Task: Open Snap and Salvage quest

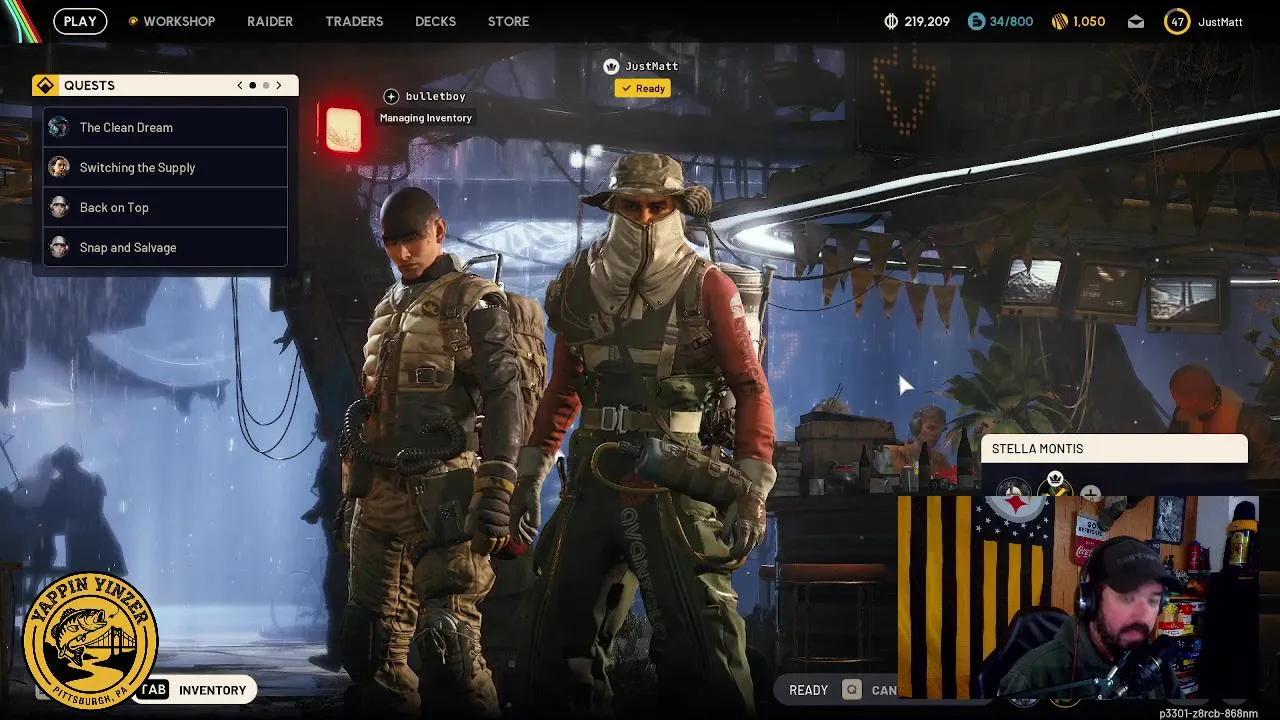Action: tap(165, 247)
